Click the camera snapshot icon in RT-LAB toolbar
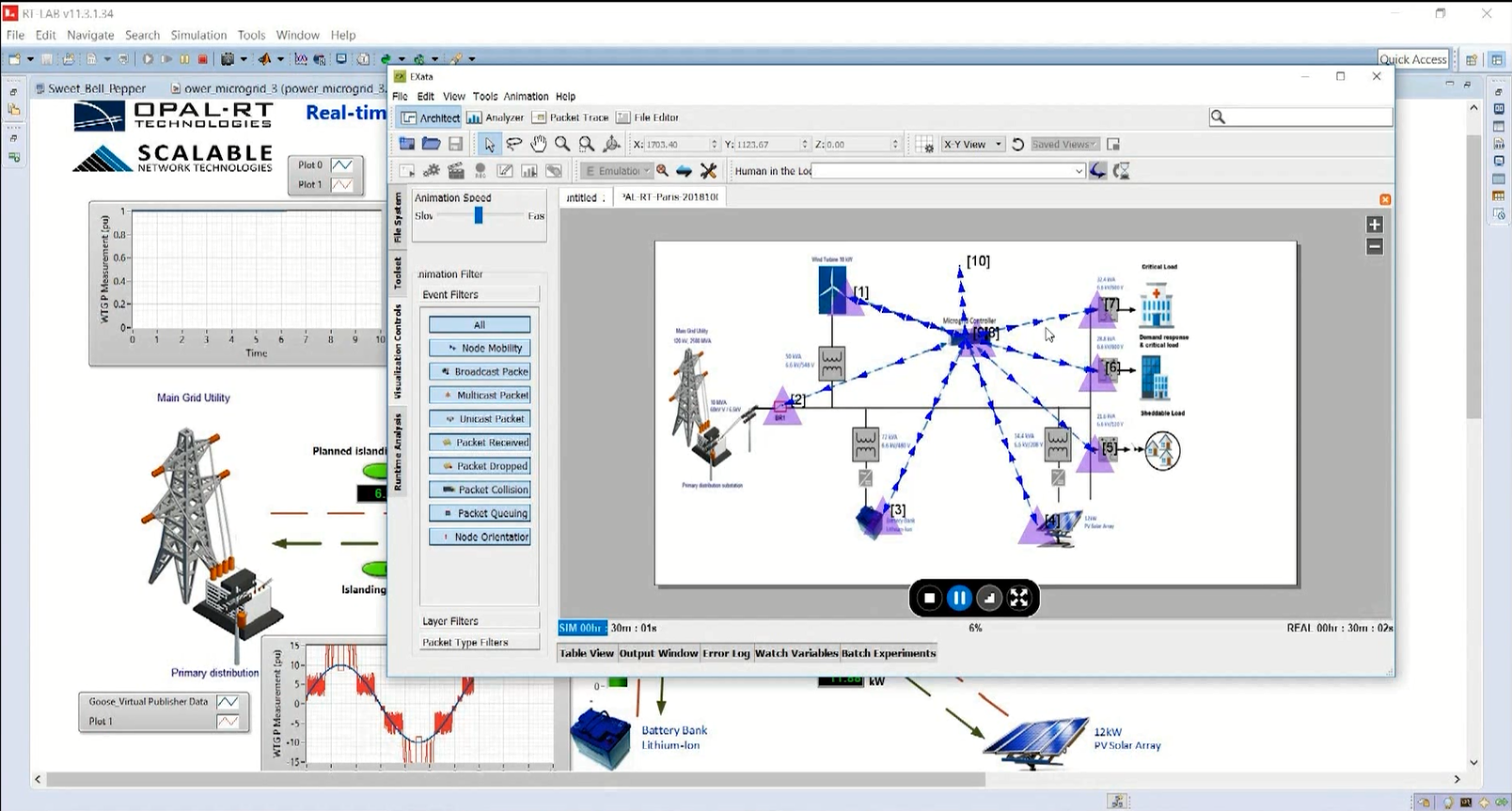 pyautogui.click(x=227, y=59)
